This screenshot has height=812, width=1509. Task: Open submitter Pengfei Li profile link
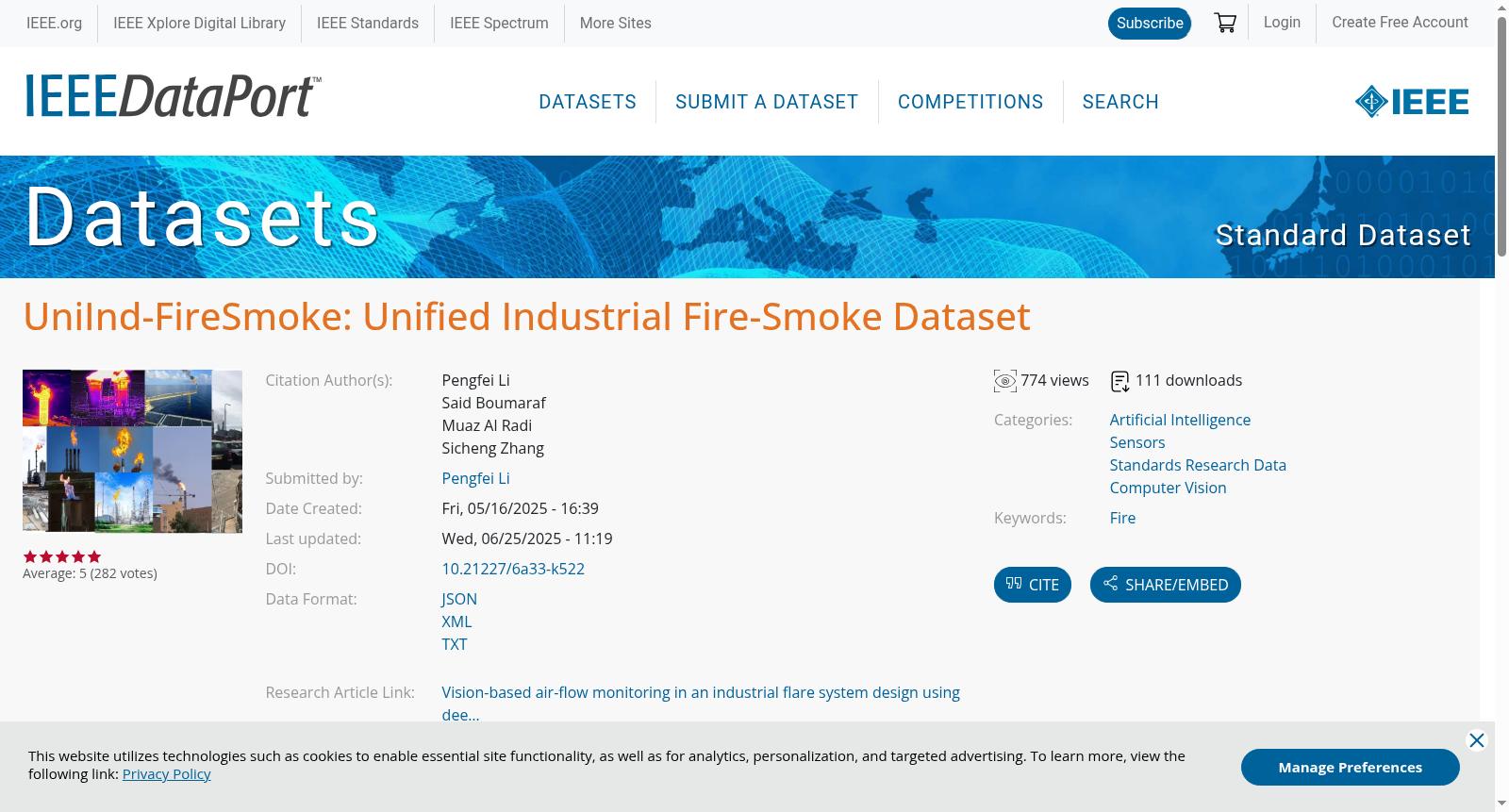(475, 478)
